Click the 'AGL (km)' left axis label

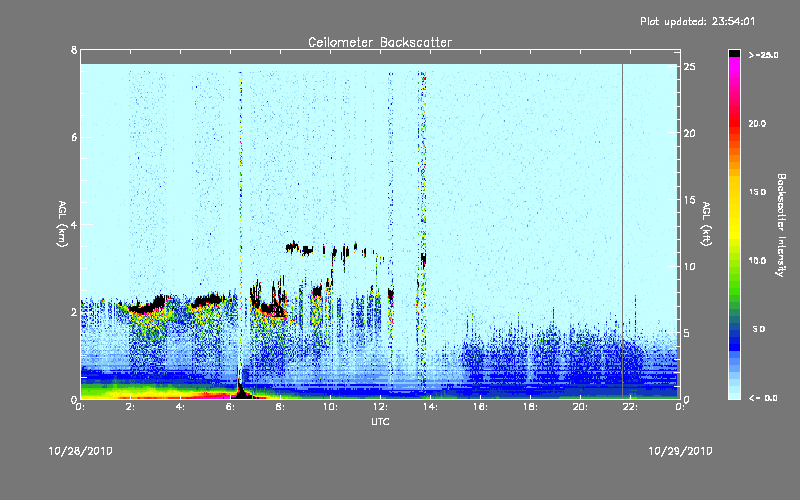coord(62,224)
